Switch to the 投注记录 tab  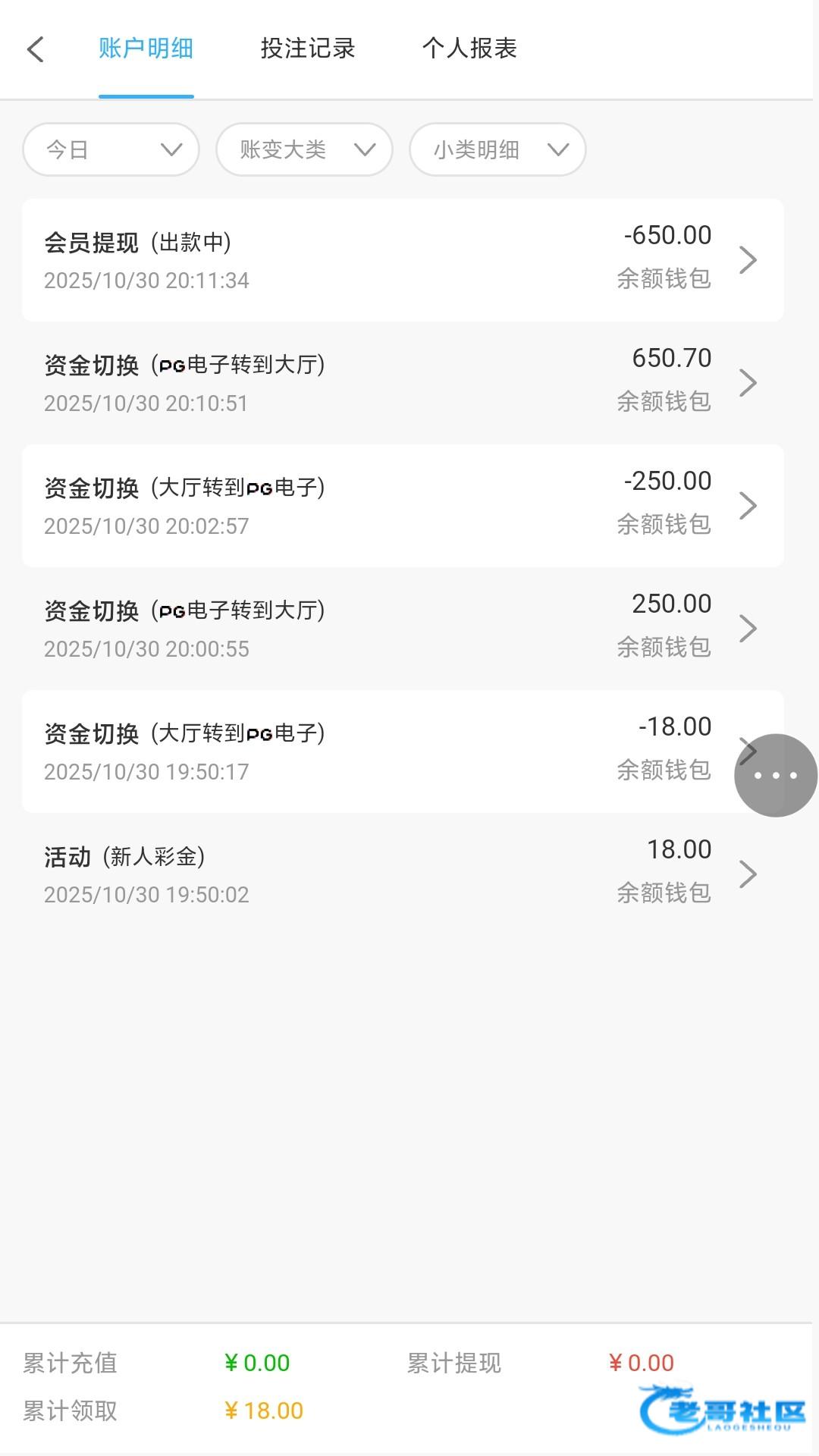(x=308, y=49)
